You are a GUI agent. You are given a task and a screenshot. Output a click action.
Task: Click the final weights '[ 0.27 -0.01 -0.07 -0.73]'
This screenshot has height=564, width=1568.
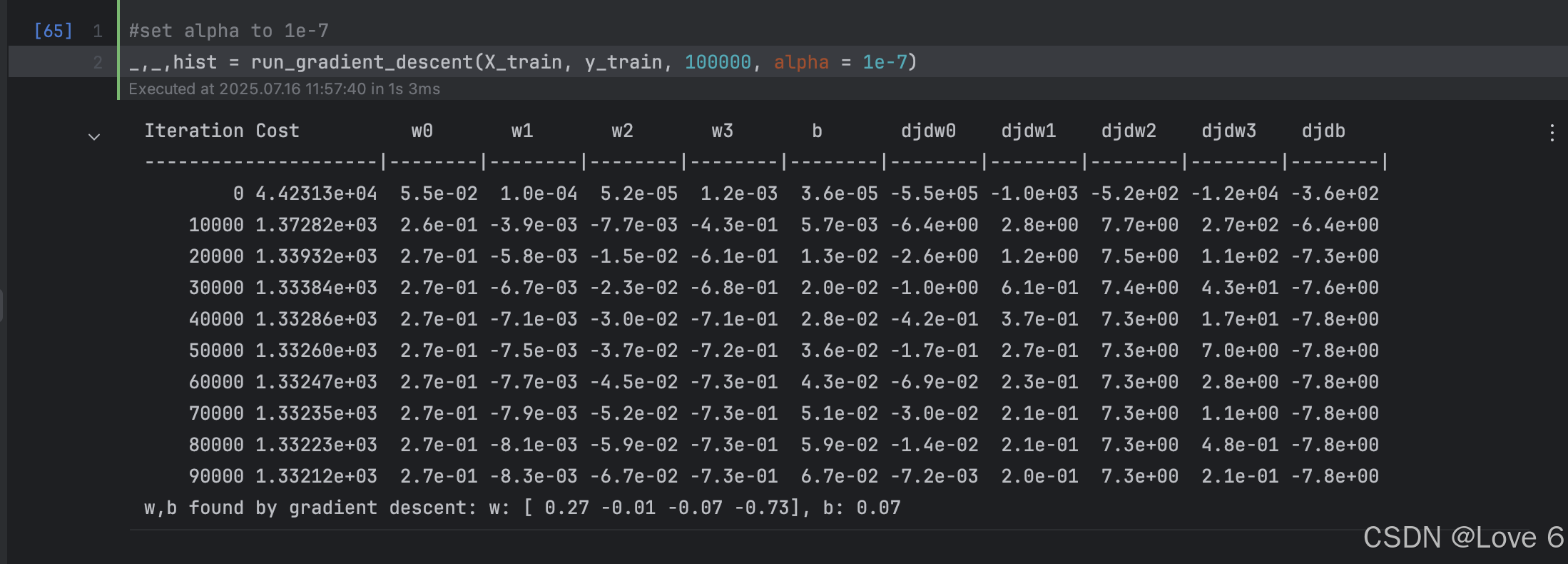661,508
